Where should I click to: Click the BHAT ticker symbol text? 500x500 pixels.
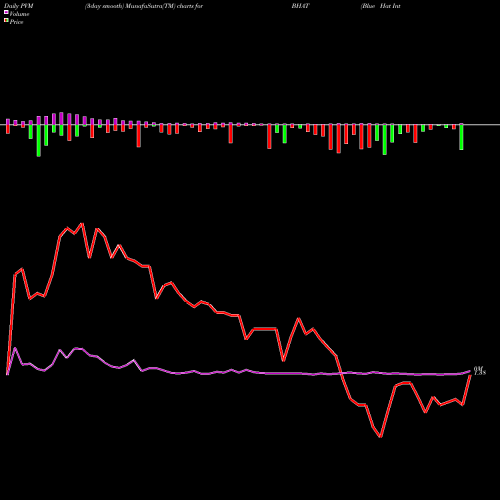[x=300, y=6]
